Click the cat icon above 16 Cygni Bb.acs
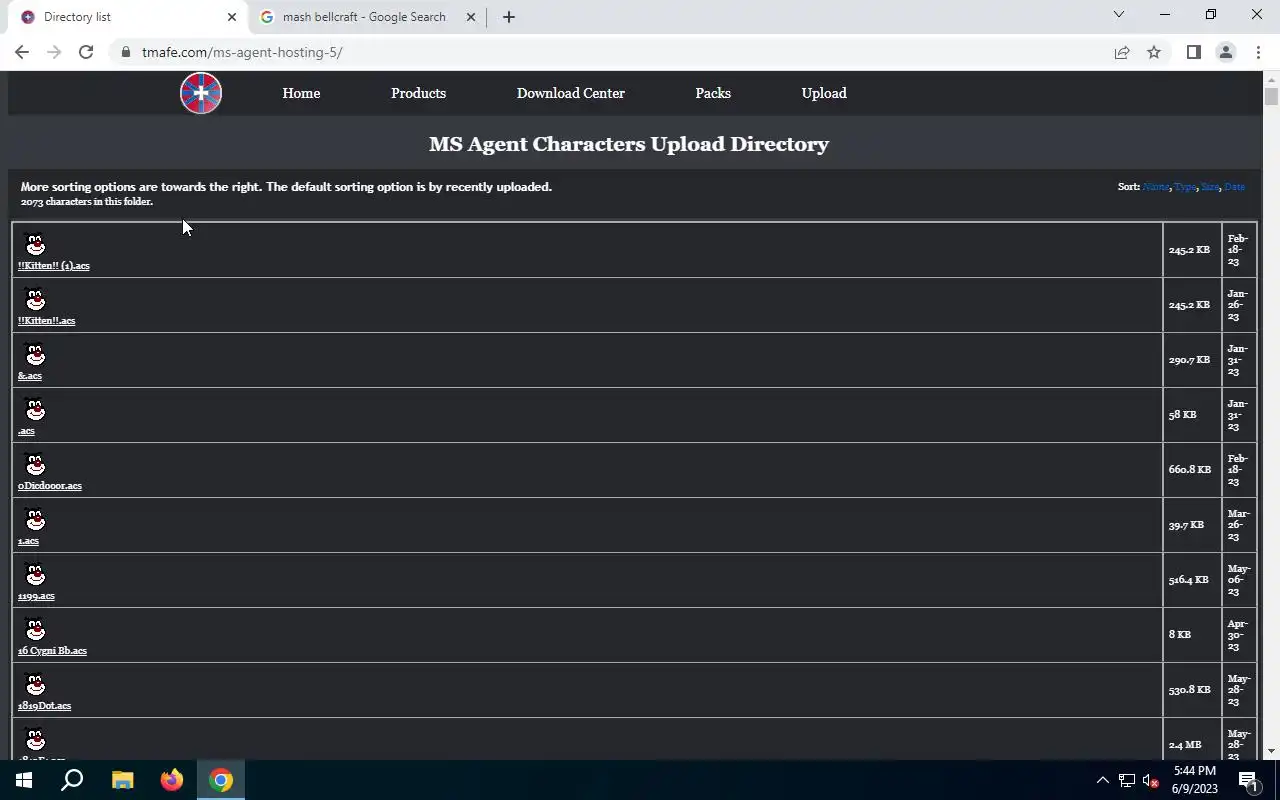1280x800 pixels. coord(35,630)
